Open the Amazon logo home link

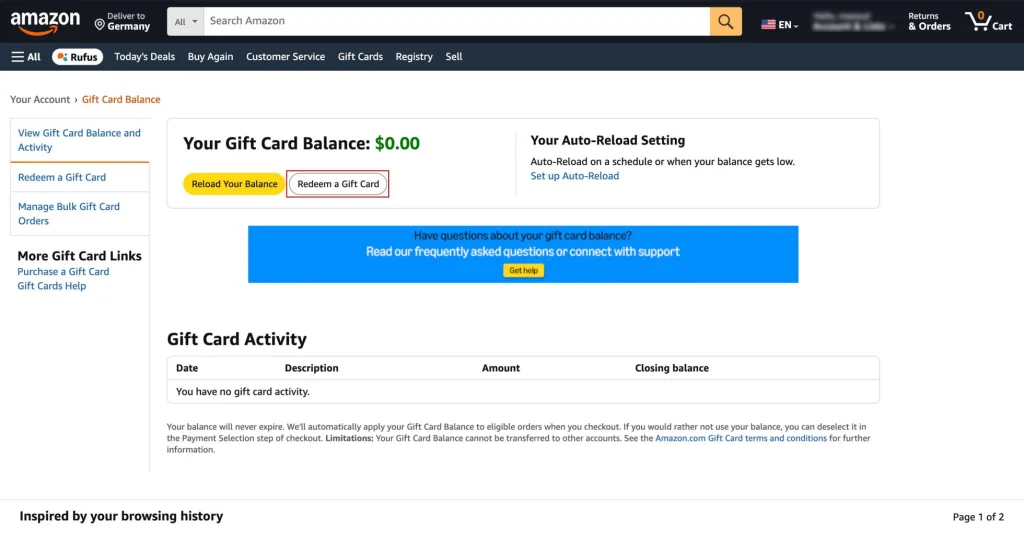point(45,23)
